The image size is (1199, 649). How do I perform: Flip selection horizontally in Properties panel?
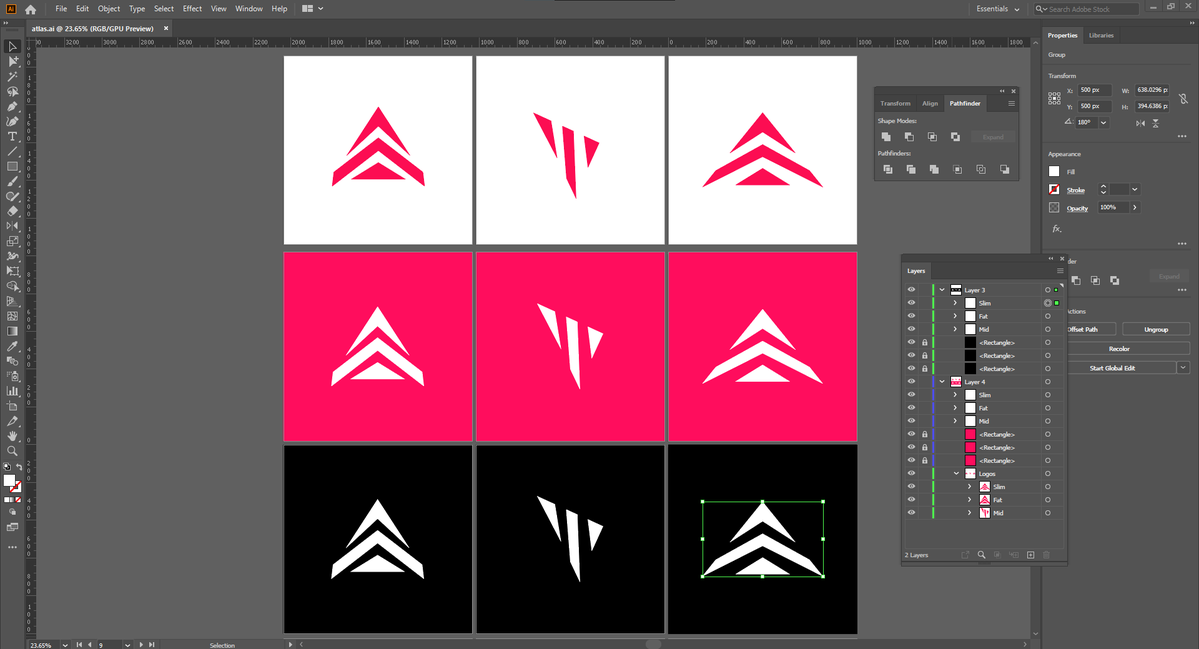(x=1140, y=123)
